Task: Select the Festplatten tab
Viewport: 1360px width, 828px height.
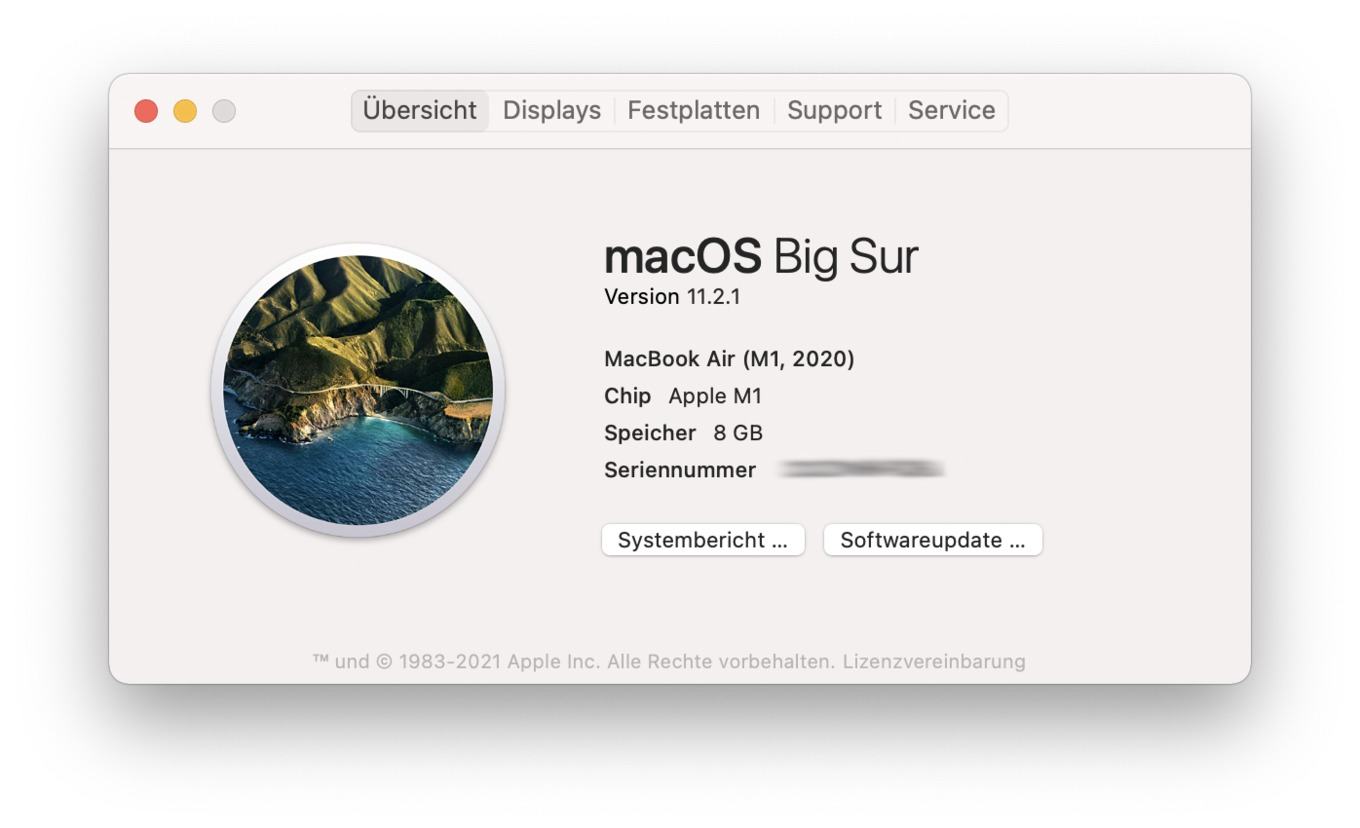Action: (693, 110)
